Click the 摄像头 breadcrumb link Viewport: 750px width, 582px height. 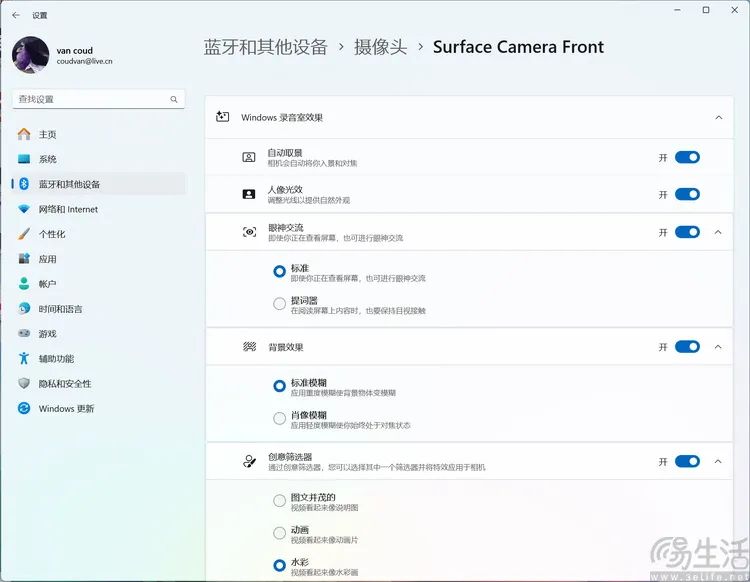pos(382,47)
